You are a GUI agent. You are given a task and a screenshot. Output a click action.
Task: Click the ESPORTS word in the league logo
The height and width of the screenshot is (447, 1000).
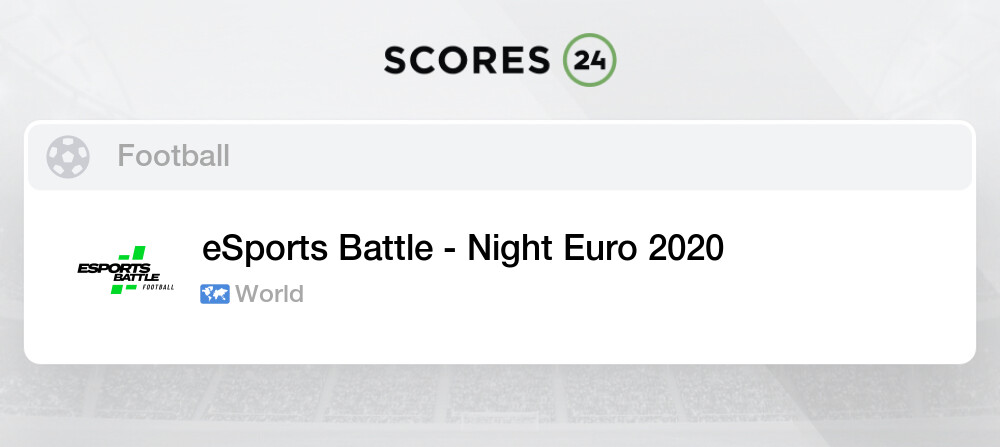pyautogui.click(x=114, y=268)
